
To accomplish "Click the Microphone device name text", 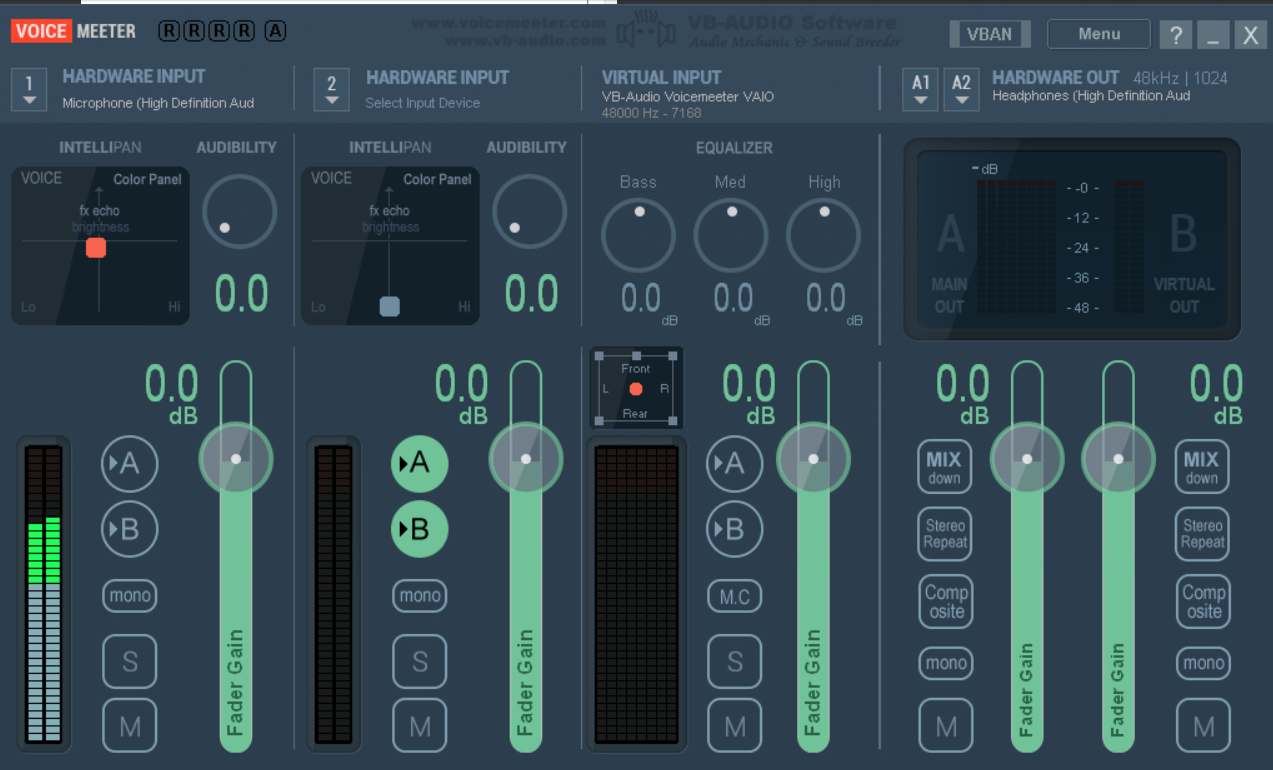I will coord(158,103).
